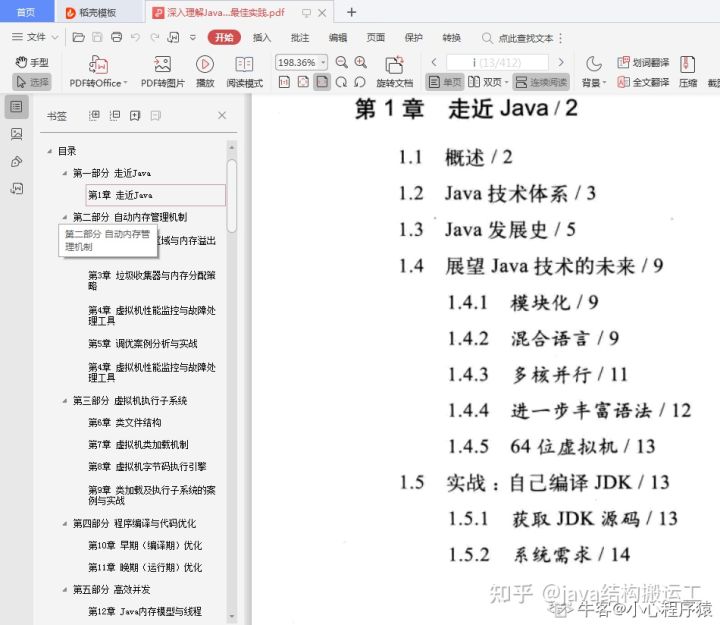The height and width of the screenshot is (625, 720).
Task: Redo the last action
Action: click(x=155, y=37)
